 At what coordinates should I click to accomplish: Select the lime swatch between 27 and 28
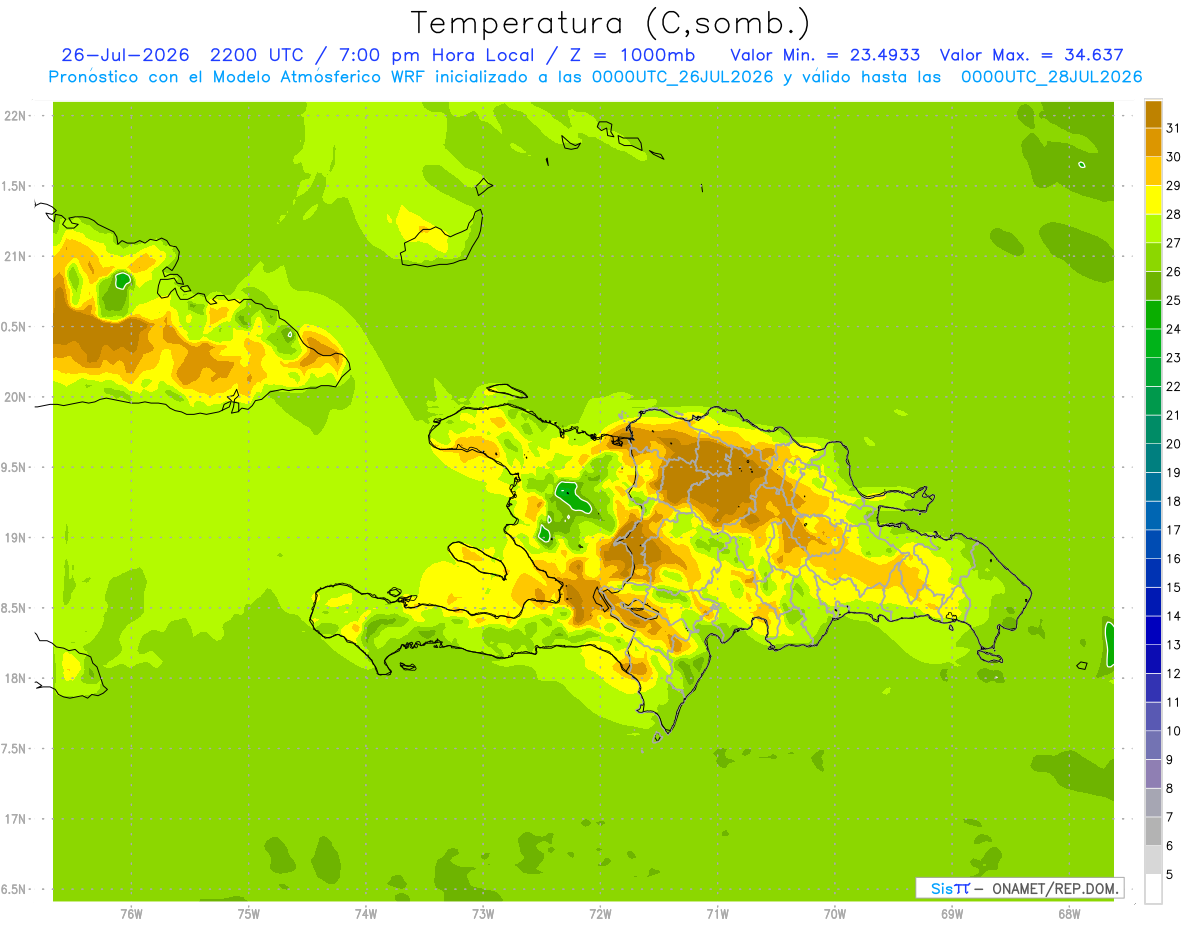click(x=1153, y=228)
